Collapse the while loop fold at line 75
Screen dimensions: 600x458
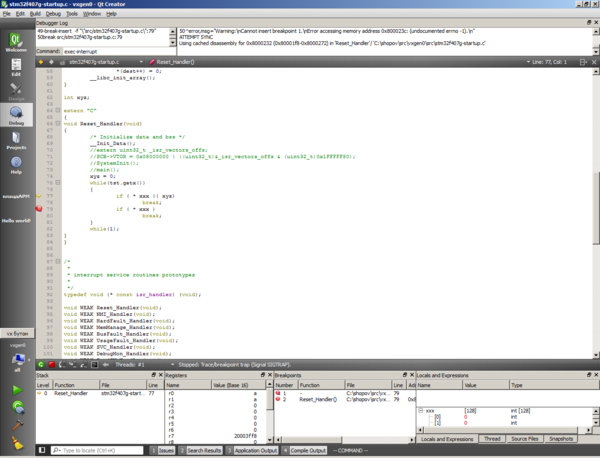[x=58, y=183]
